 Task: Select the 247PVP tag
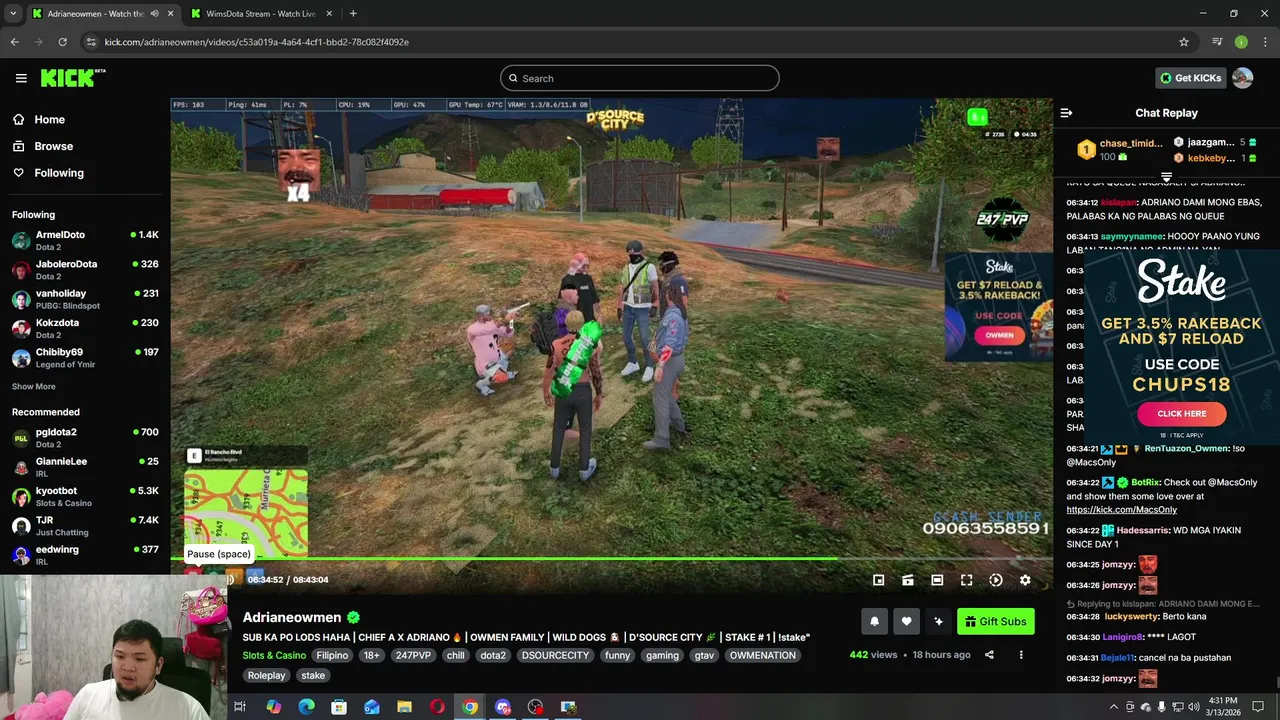(x=413, y=656)
